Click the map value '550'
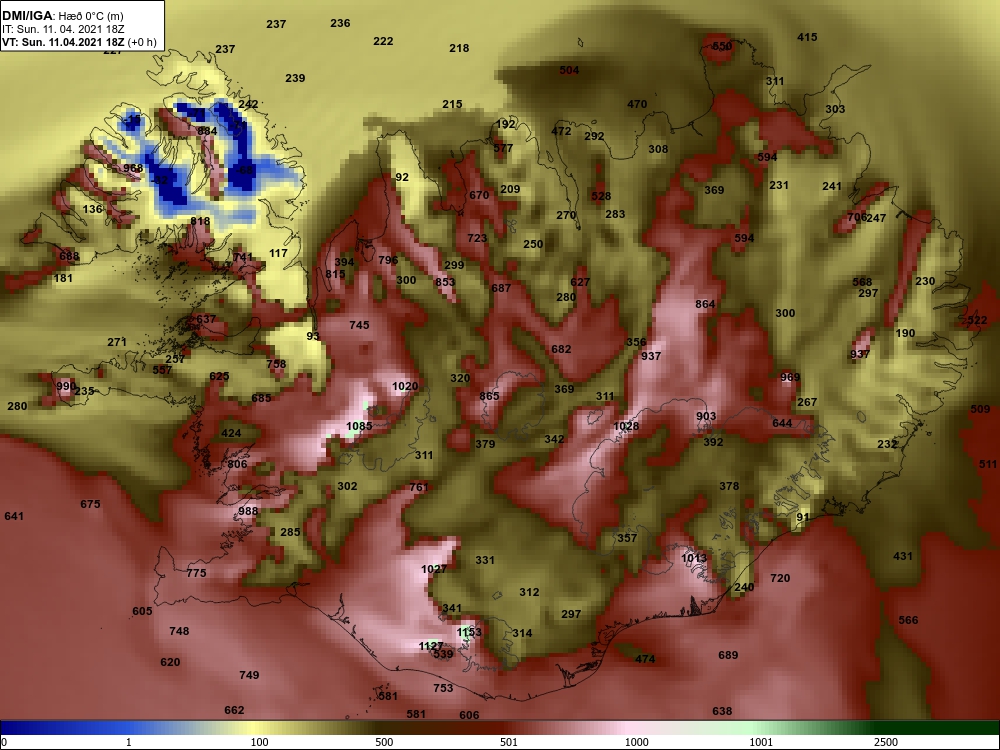This screenshot has width=1000, height=750. coord(722,46)
